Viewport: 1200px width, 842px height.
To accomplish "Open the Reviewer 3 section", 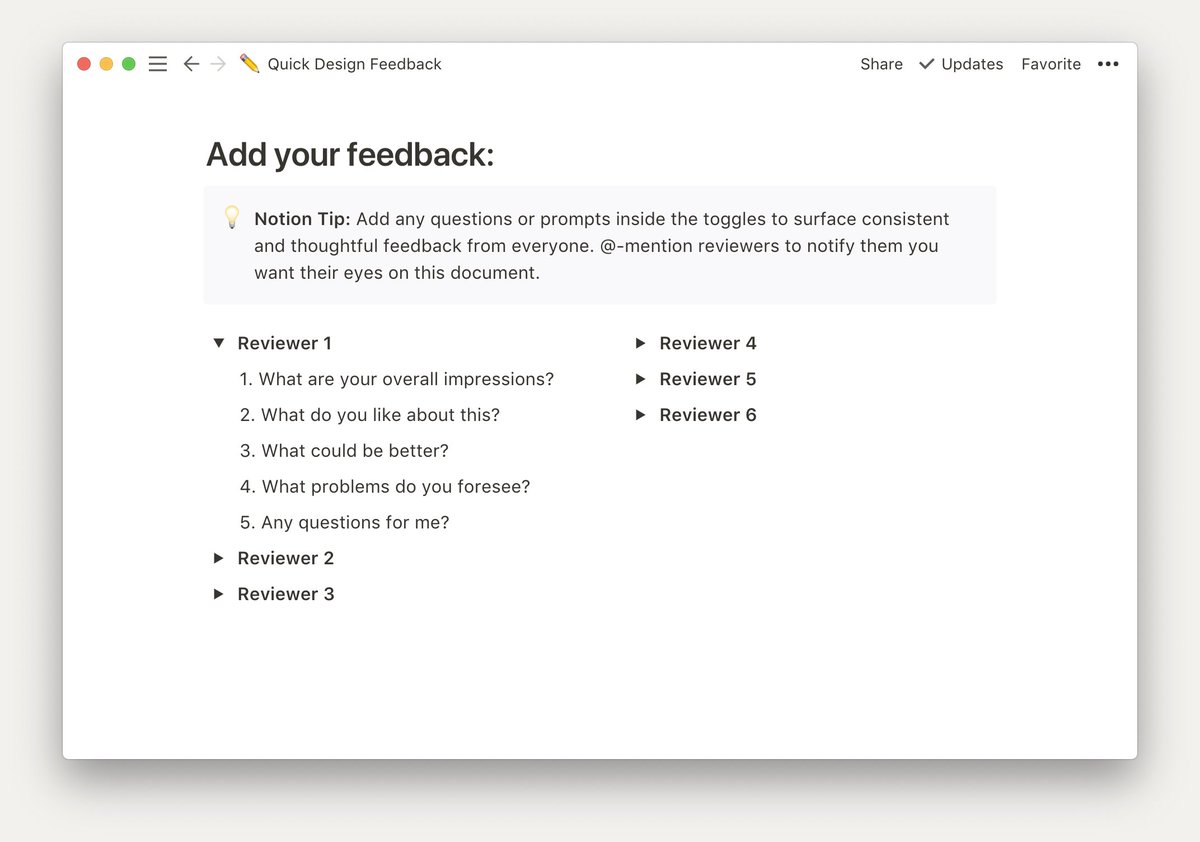I will click(218, 594).
